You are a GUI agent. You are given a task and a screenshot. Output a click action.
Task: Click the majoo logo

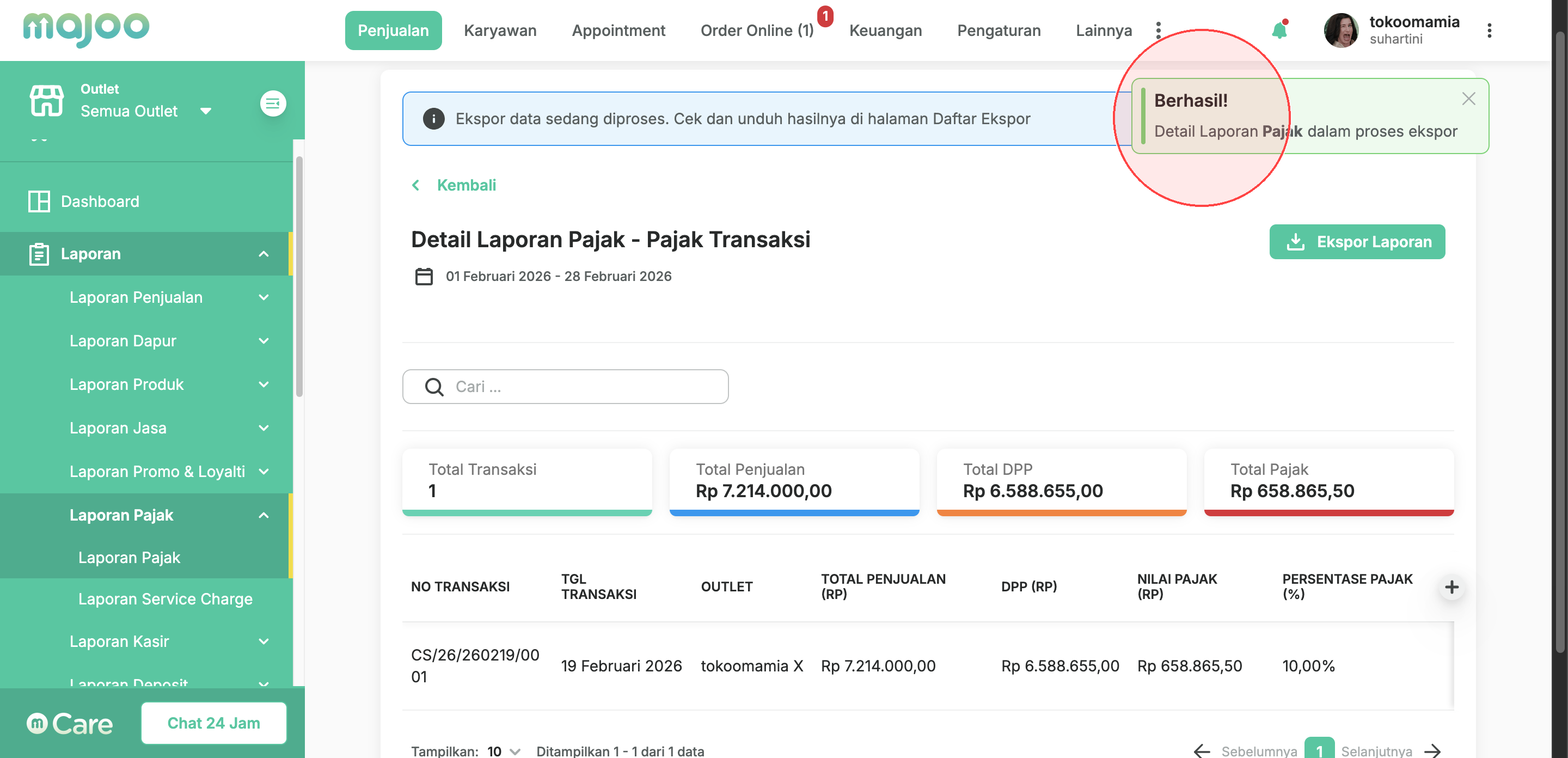(86, 28)
